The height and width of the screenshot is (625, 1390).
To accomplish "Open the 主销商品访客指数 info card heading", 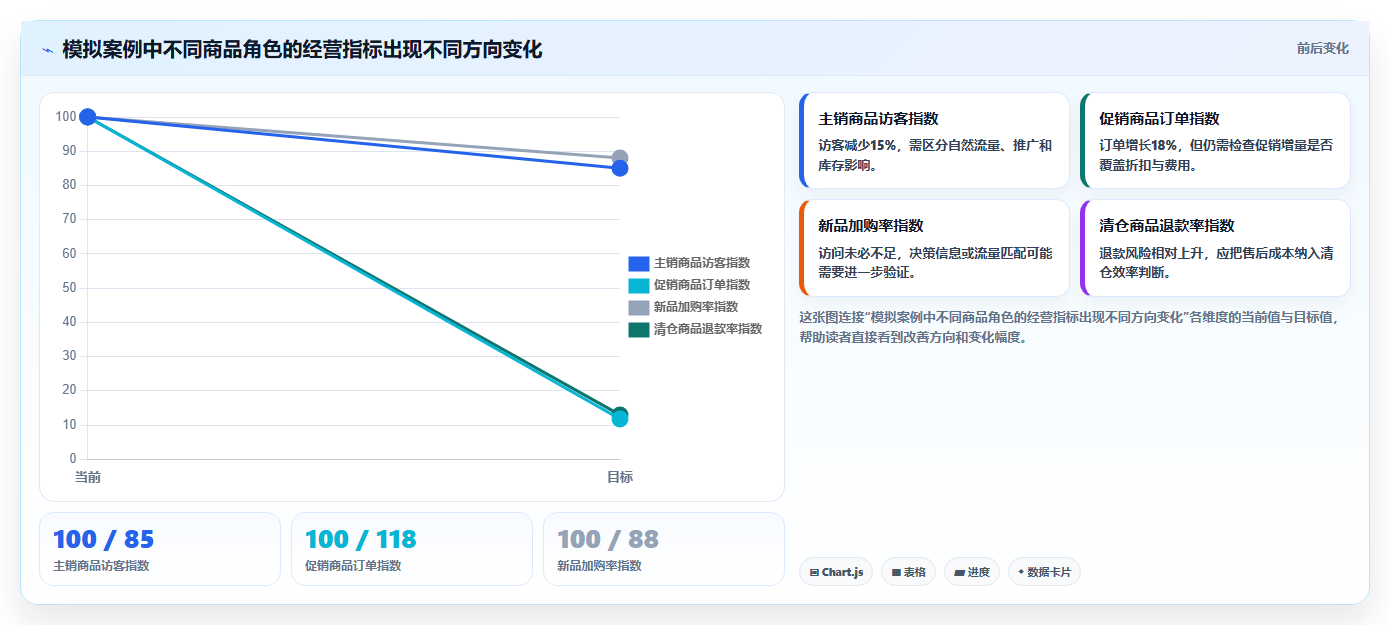I will click(878, 118).
